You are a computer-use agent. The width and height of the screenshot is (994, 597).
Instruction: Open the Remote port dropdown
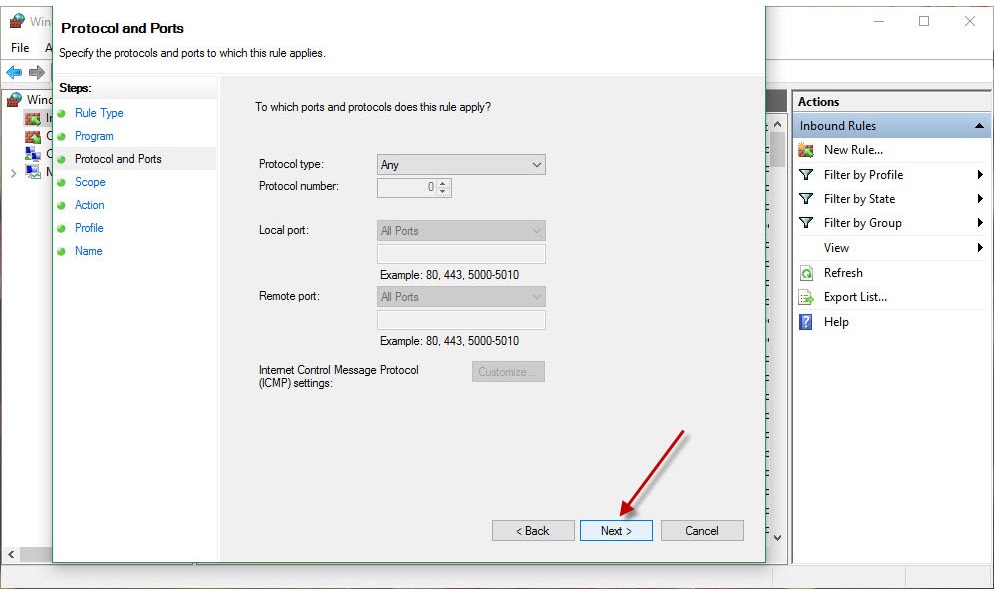[x=461, y=297]
